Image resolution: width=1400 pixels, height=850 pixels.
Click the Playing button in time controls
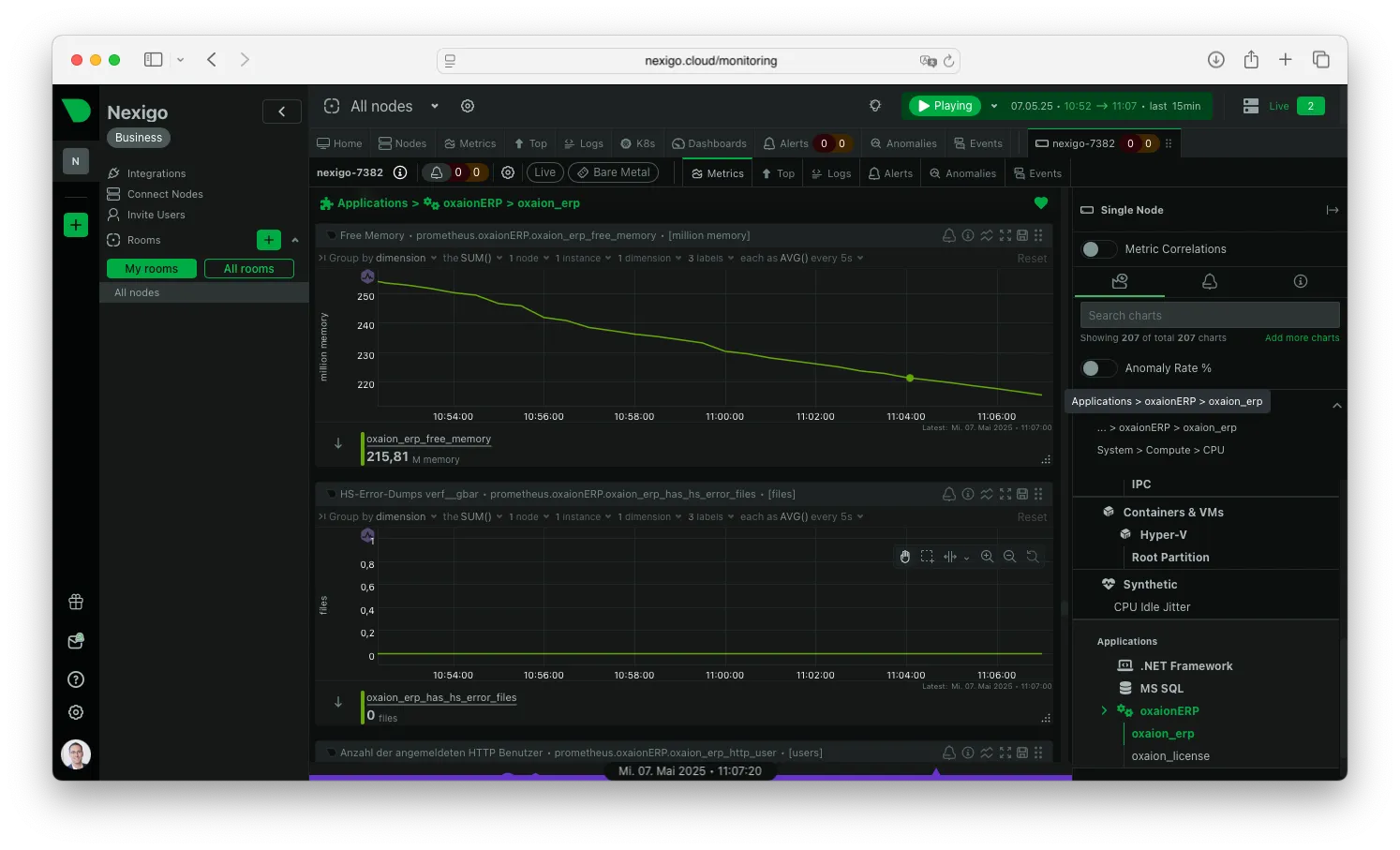pos(945,106)
